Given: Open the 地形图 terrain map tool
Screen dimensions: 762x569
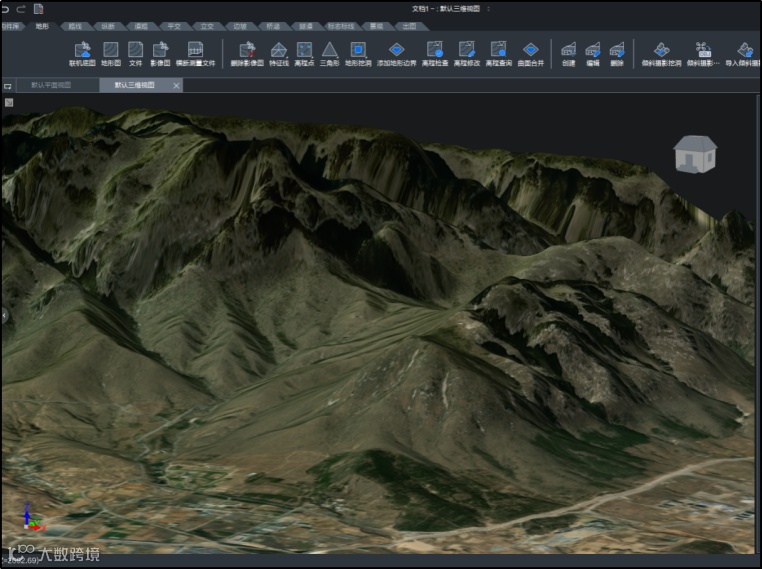Looking at the screenshot, I should tap(110, 50).
